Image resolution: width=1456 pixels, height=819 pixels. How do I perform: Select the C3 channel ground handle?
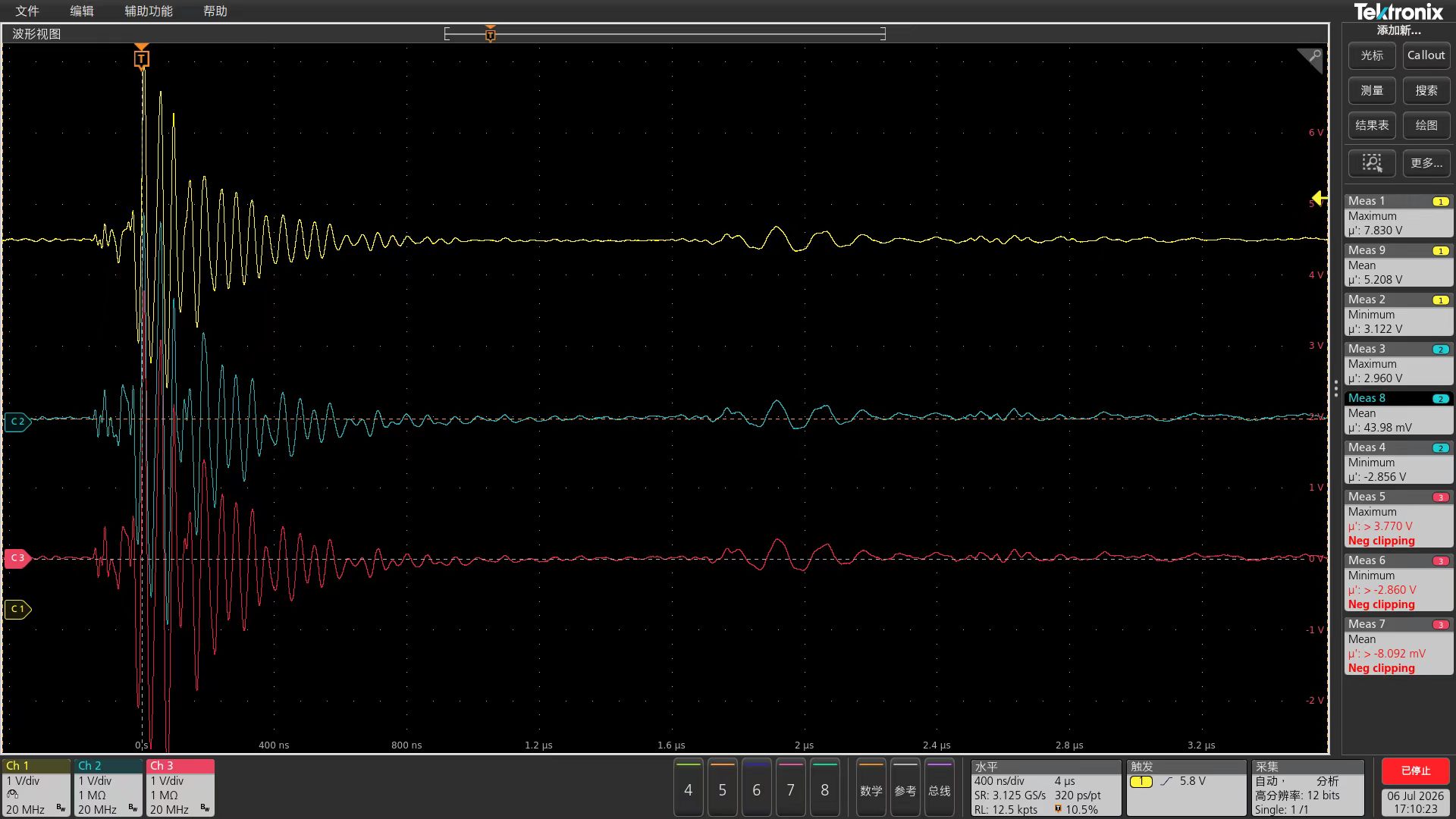click(17, 557)
